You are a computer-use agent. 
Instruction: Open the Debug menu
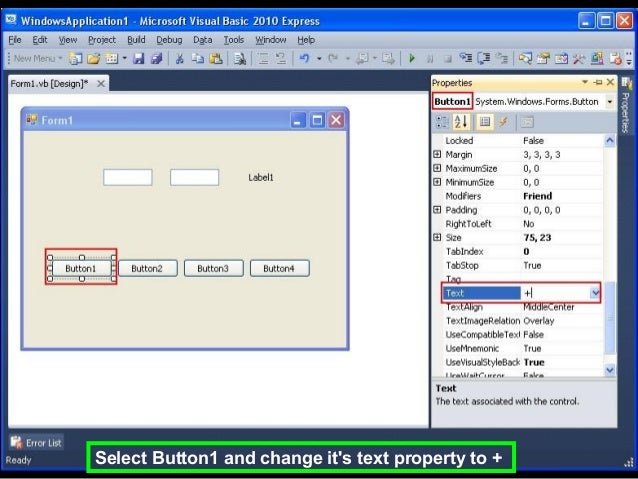coord(169,40)
